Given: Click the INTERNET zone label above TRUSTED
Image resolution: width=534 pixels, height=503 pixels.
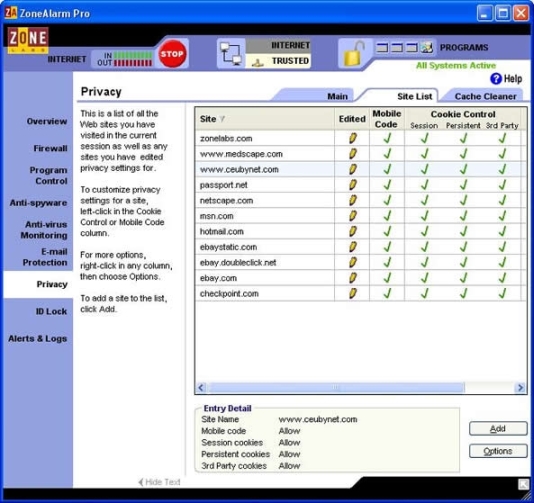Looking at the screenshot, I should point(278,46).
